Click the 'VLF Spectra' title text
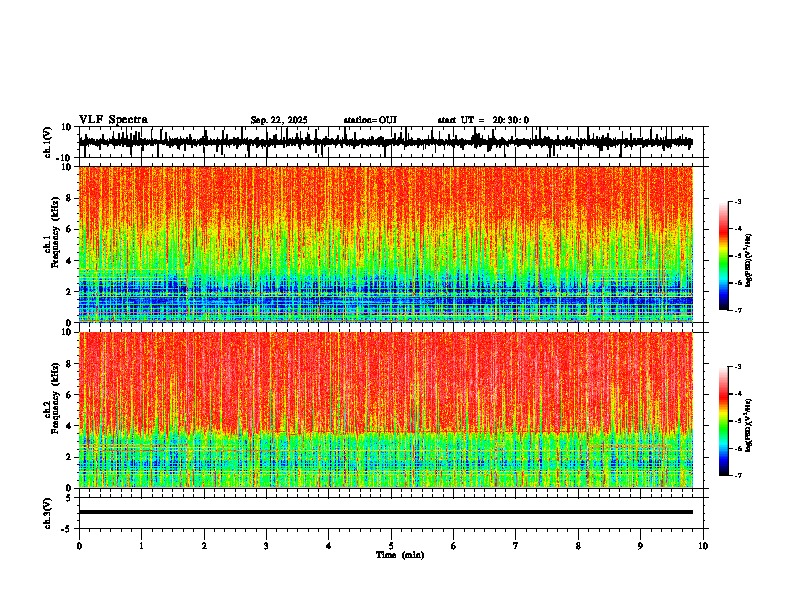The width and height of the screenshot is (792, 612). [x=113, y=120]
